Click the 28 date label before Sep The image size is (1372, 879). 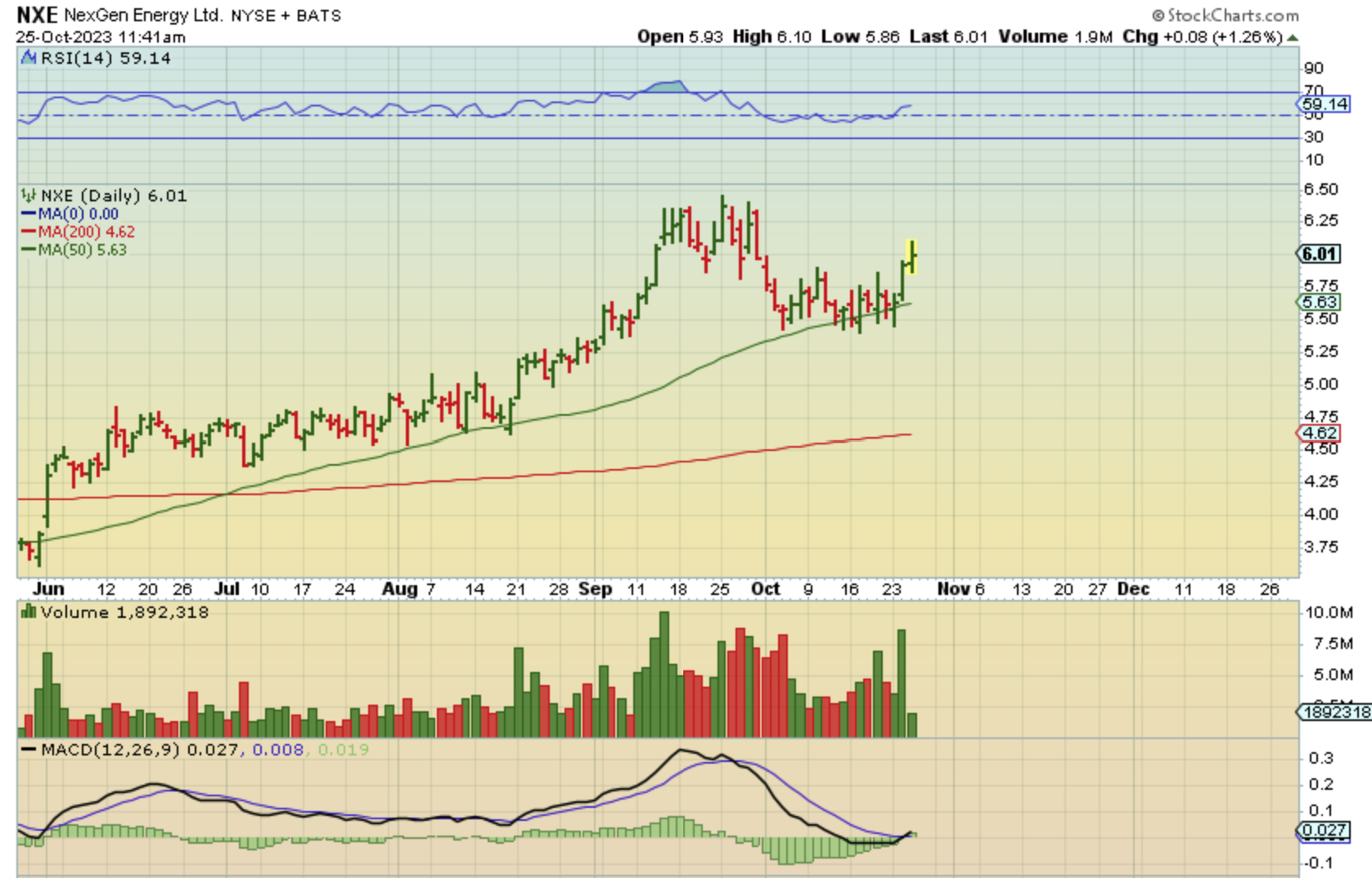[x=559, y=589]
